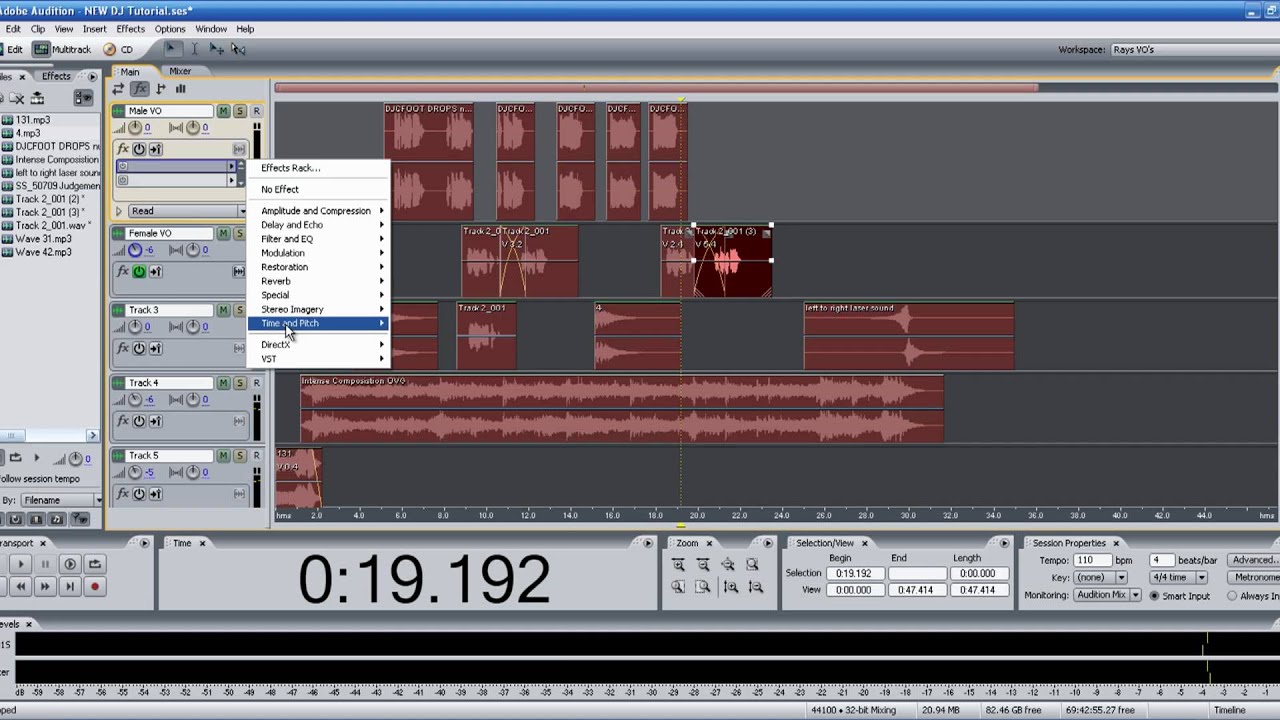Open the Effects menu in menu bar

pyautogui.click(x=130, y=29)
